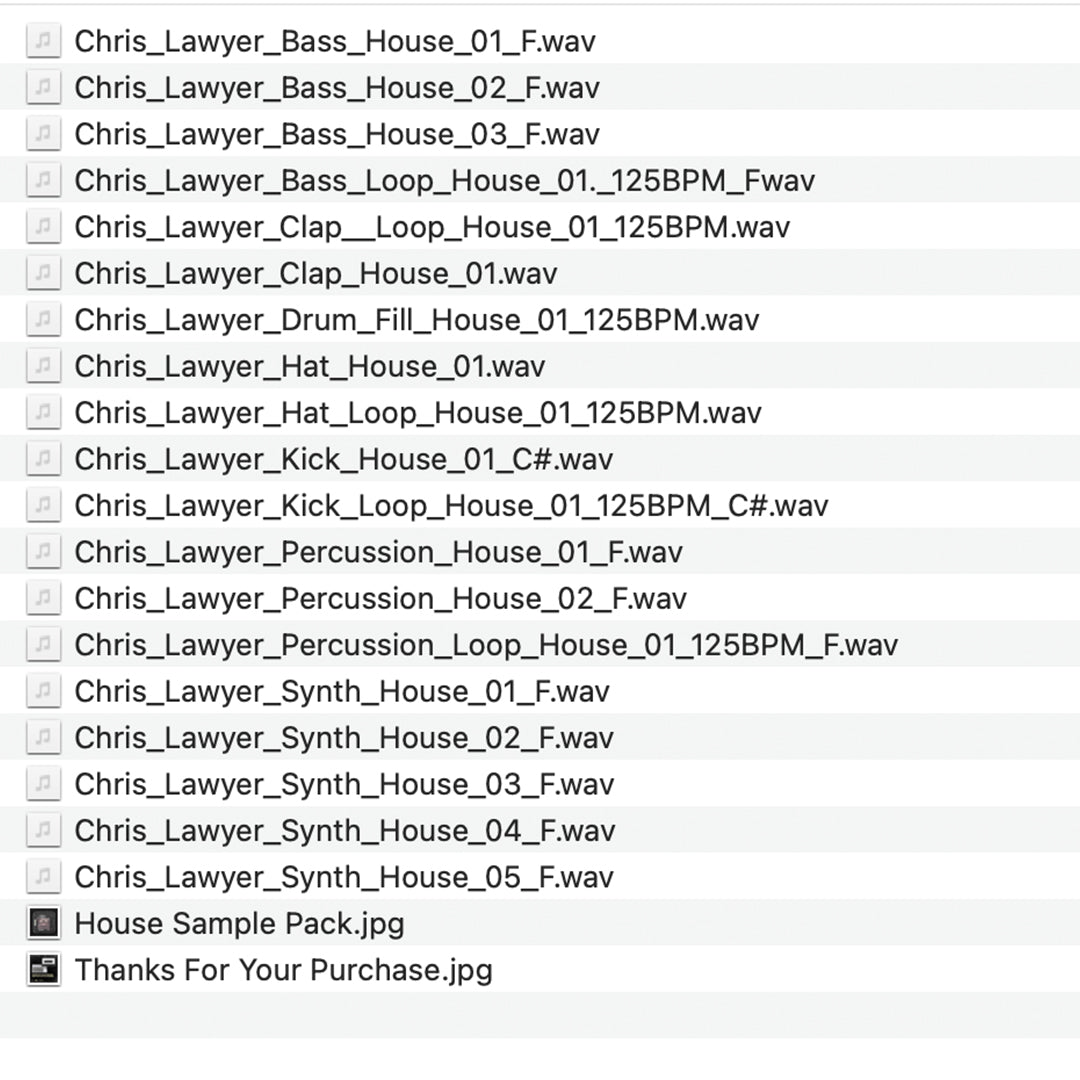This screenshot has width=1080, height=1080.
Task: Click the audio icon for Chris_Lawyer_Synth_House_05_F.wav
Action: 43,877
